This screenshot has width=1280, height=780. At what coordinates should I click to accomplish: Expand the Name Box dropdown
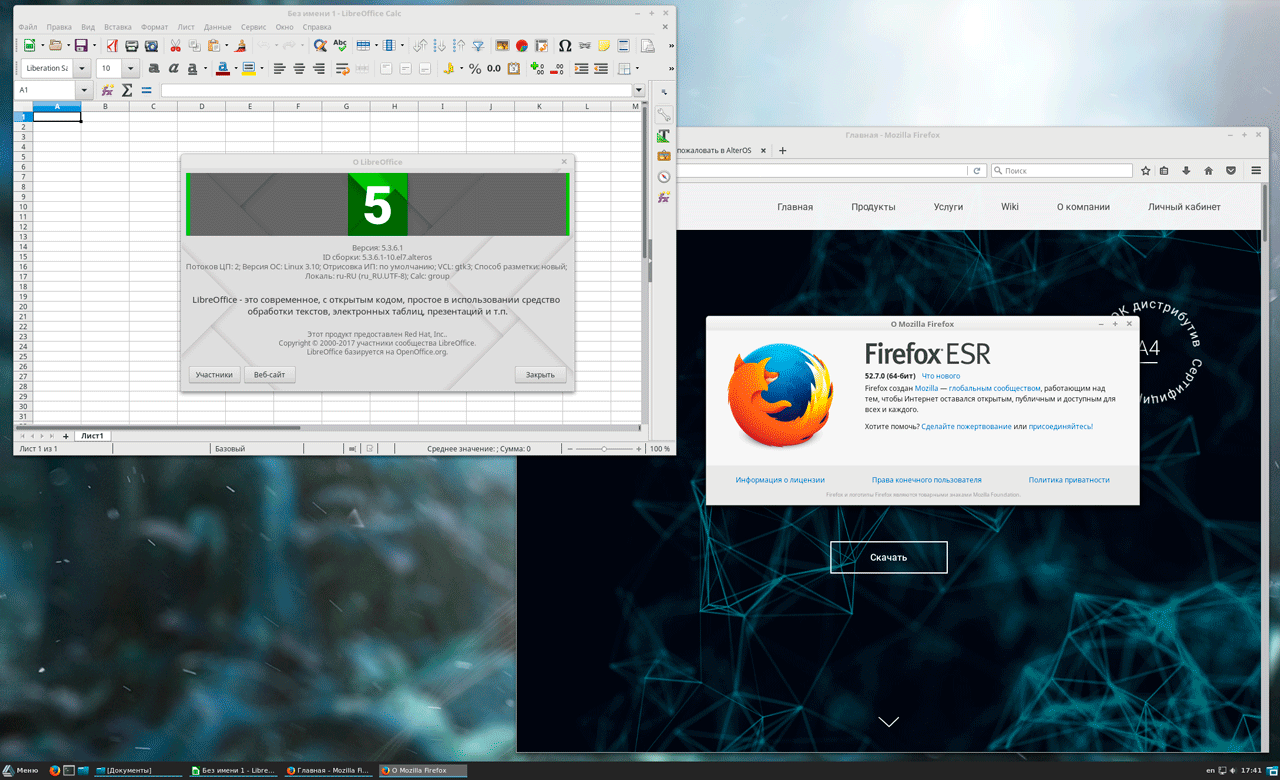(84, 90)
